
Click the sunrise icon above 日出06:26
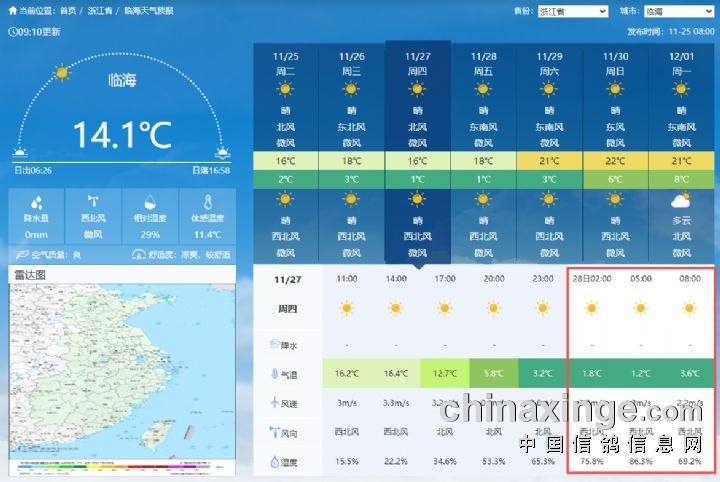pyautogui.click(x=20, y=153)
